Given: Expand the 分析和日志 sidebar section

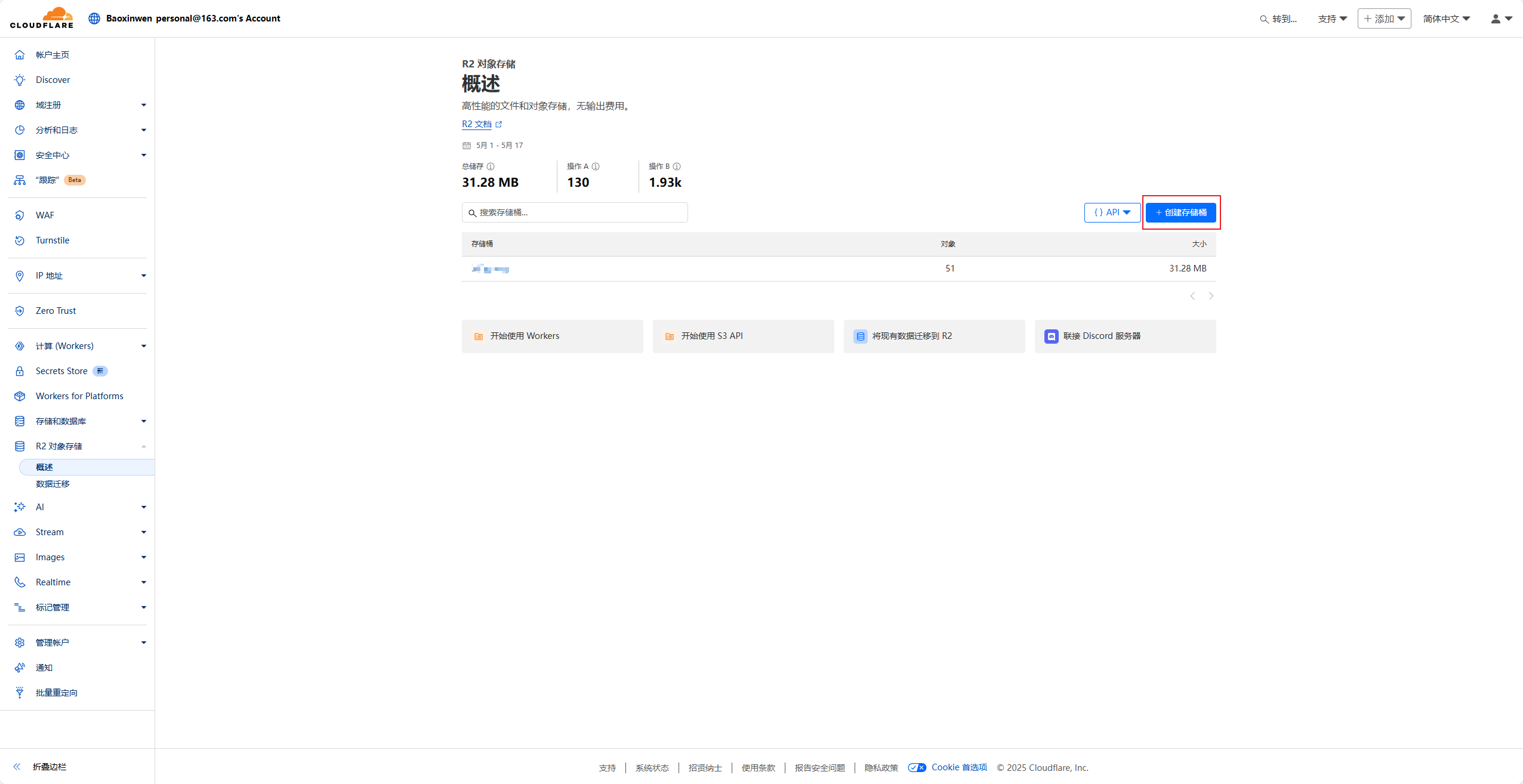Looking at the screenshot, I should point(144,130).
